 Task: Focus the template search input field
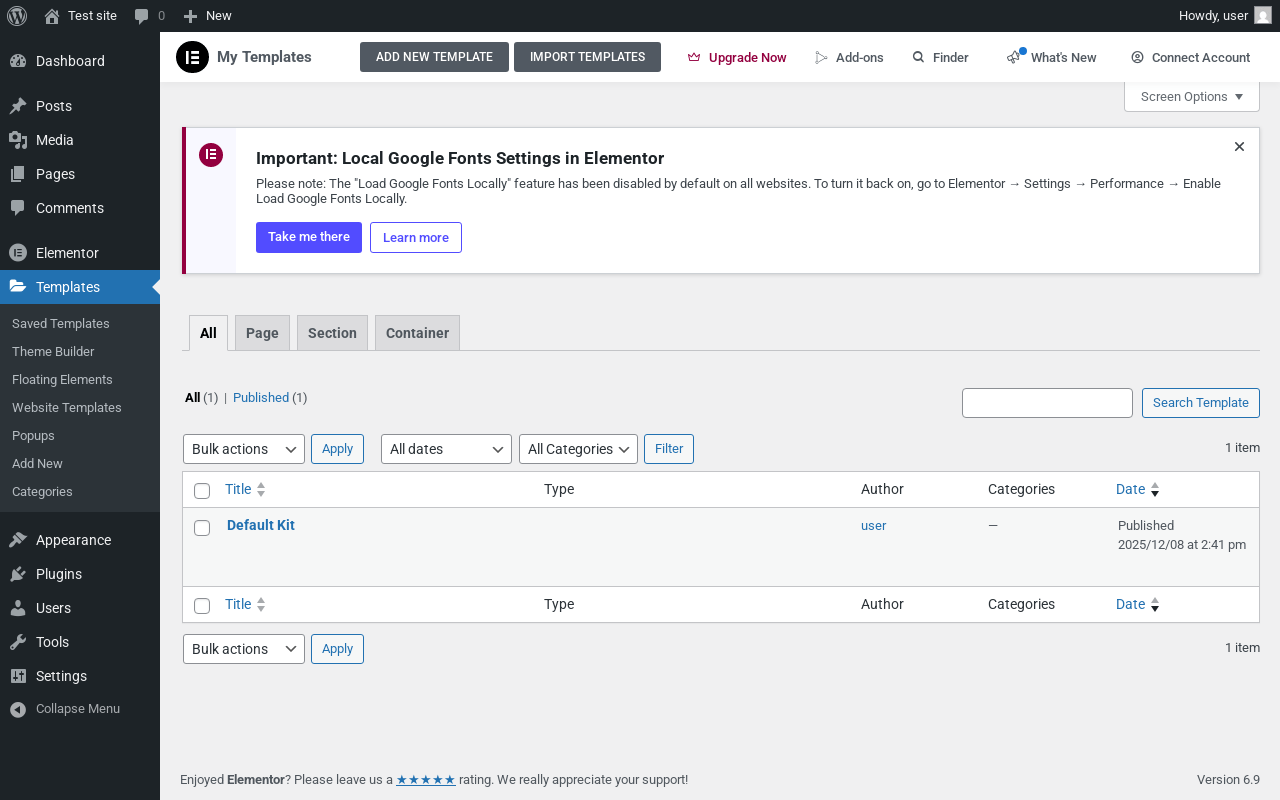coord(1047,403)
